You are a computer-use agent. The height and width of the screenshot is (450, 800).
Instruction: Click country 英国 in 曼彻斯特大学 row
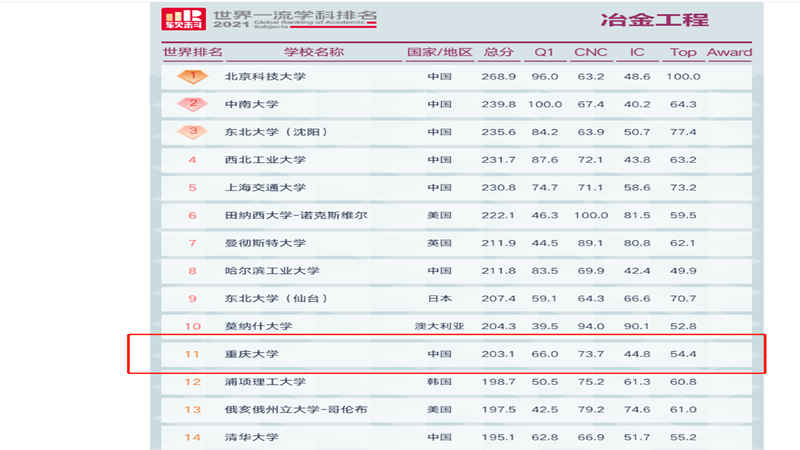(439, 243)
